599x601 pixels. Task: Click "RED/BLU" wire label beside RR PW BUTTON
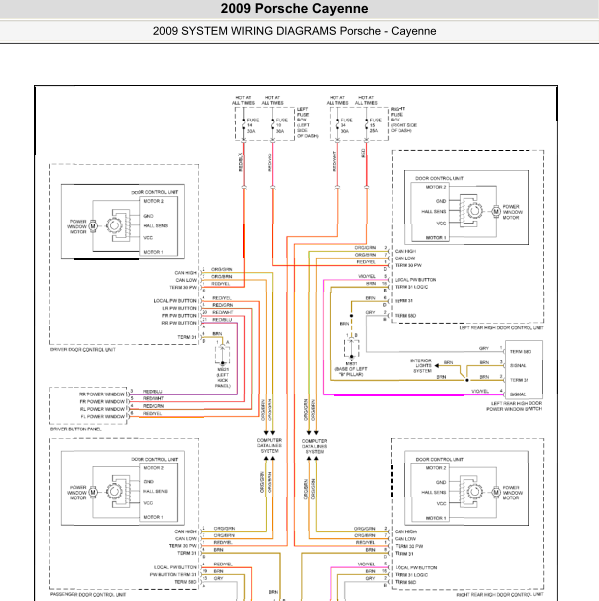pyautogui.click(x=222, y=320)
